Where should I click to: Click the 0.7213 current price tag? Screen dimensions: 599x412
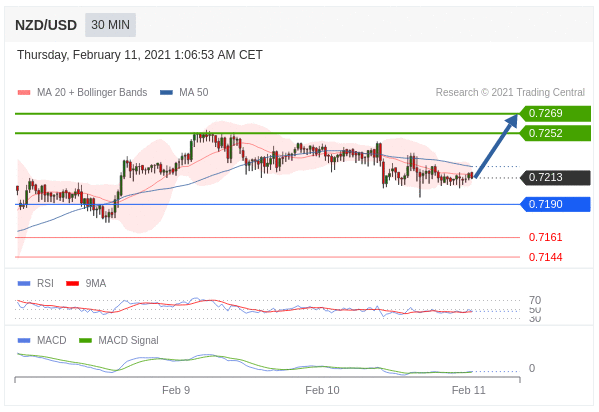pyautogui.click(x=555, y=177)
